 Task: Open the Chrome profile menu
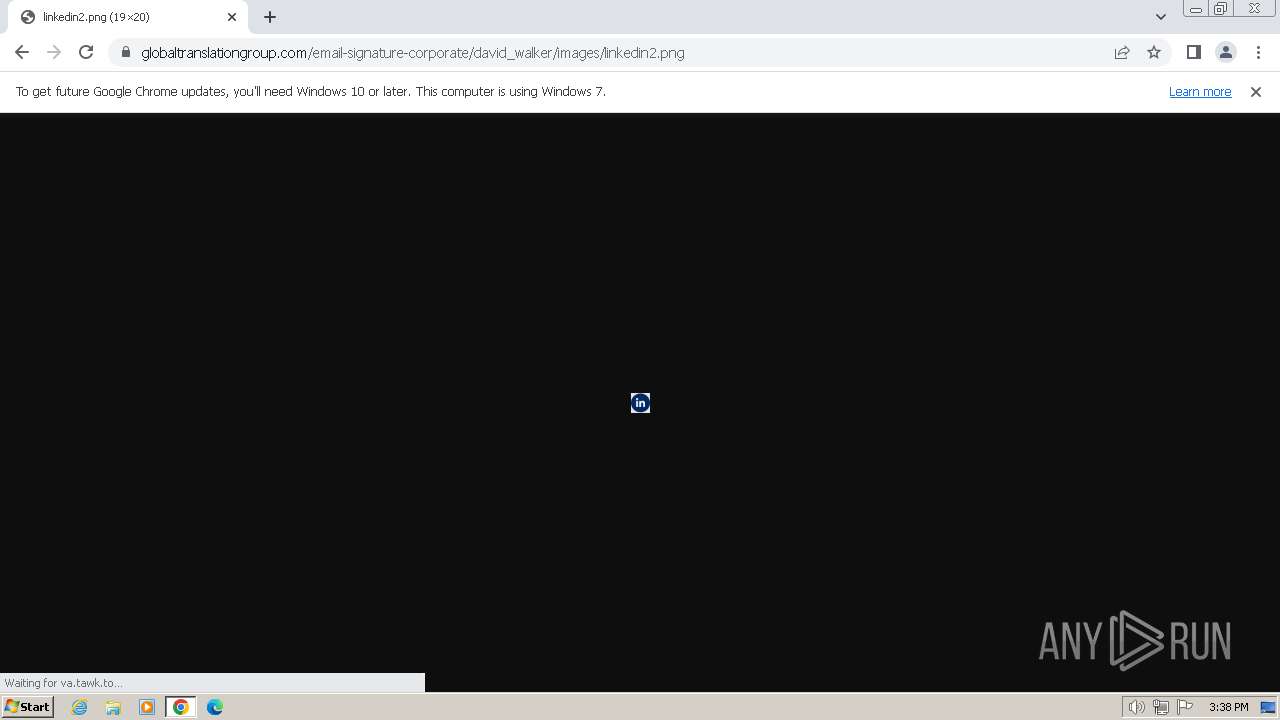1225,52
